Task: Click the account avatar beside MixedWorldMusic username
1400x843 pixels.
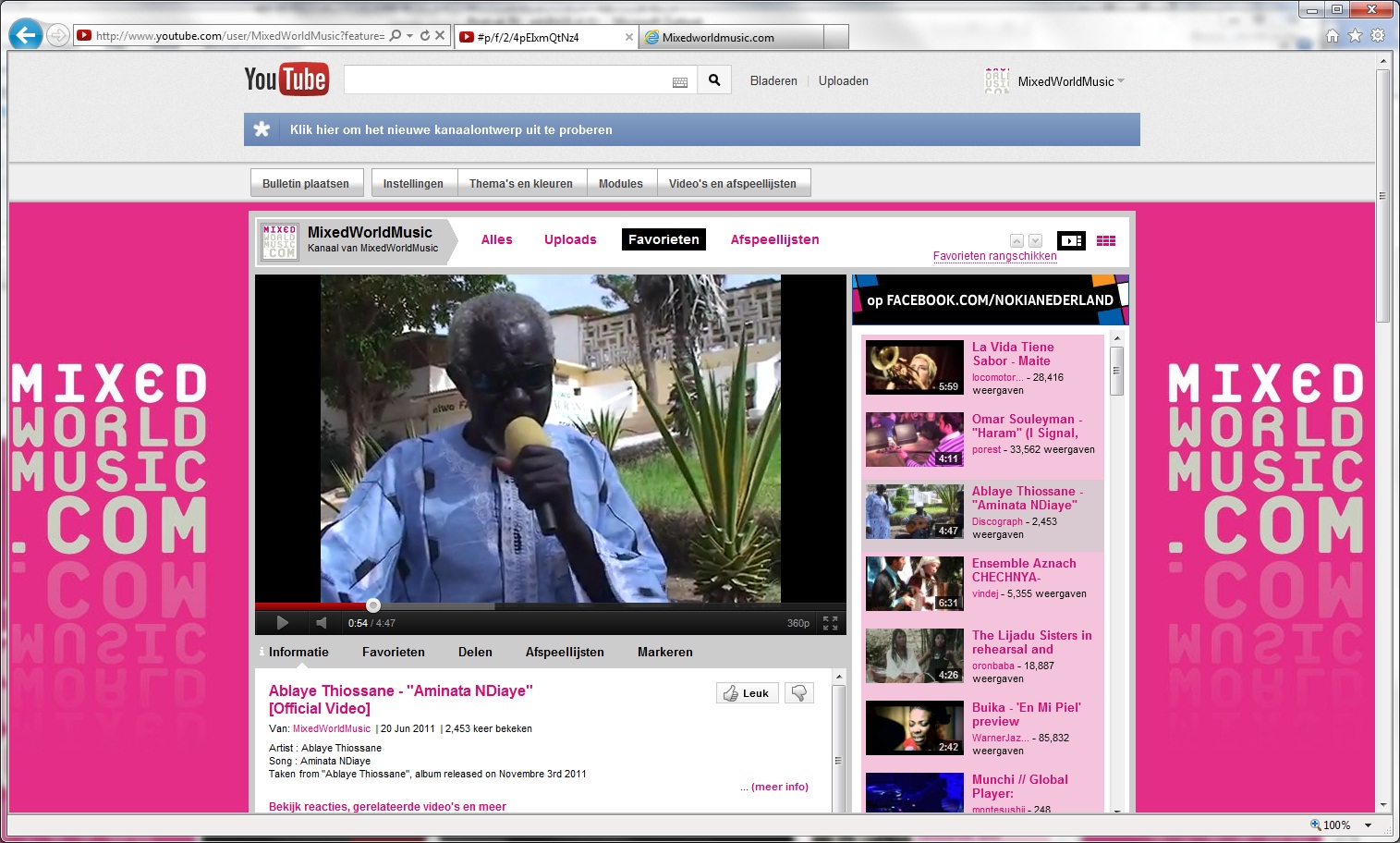Action: tap(997, 81)
